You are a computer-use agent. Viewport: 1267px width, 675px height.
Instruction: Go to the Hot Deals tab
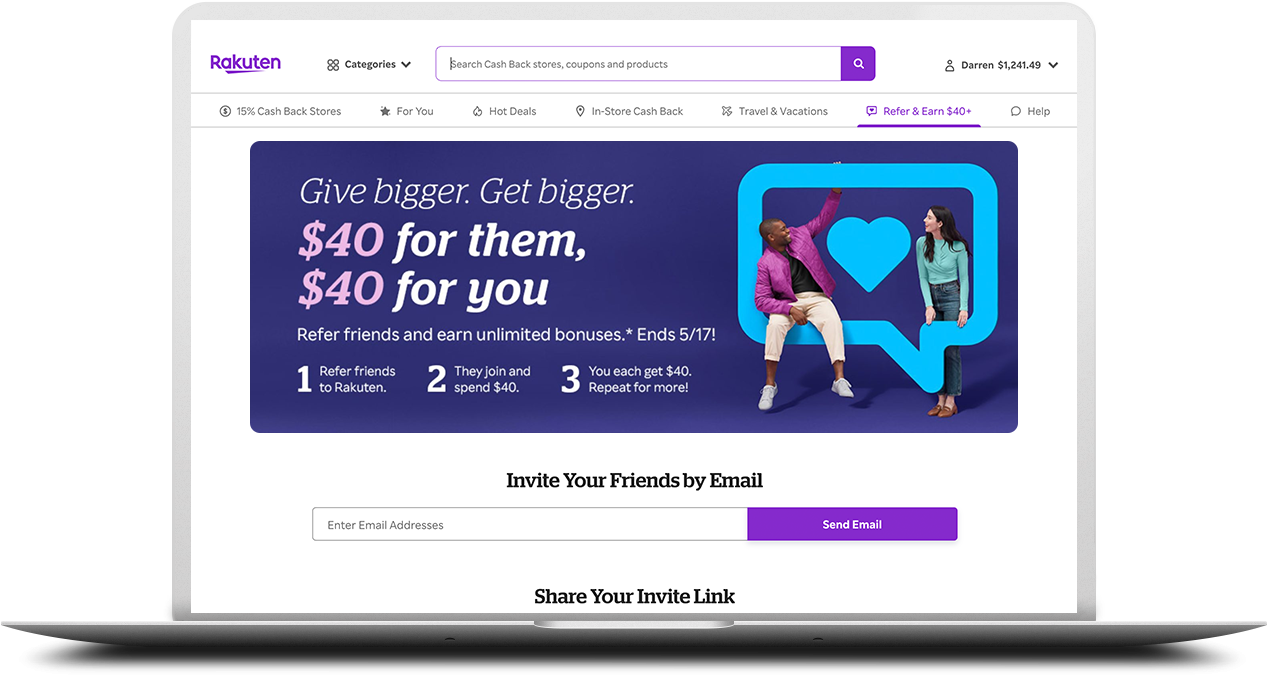pos(505,111)
